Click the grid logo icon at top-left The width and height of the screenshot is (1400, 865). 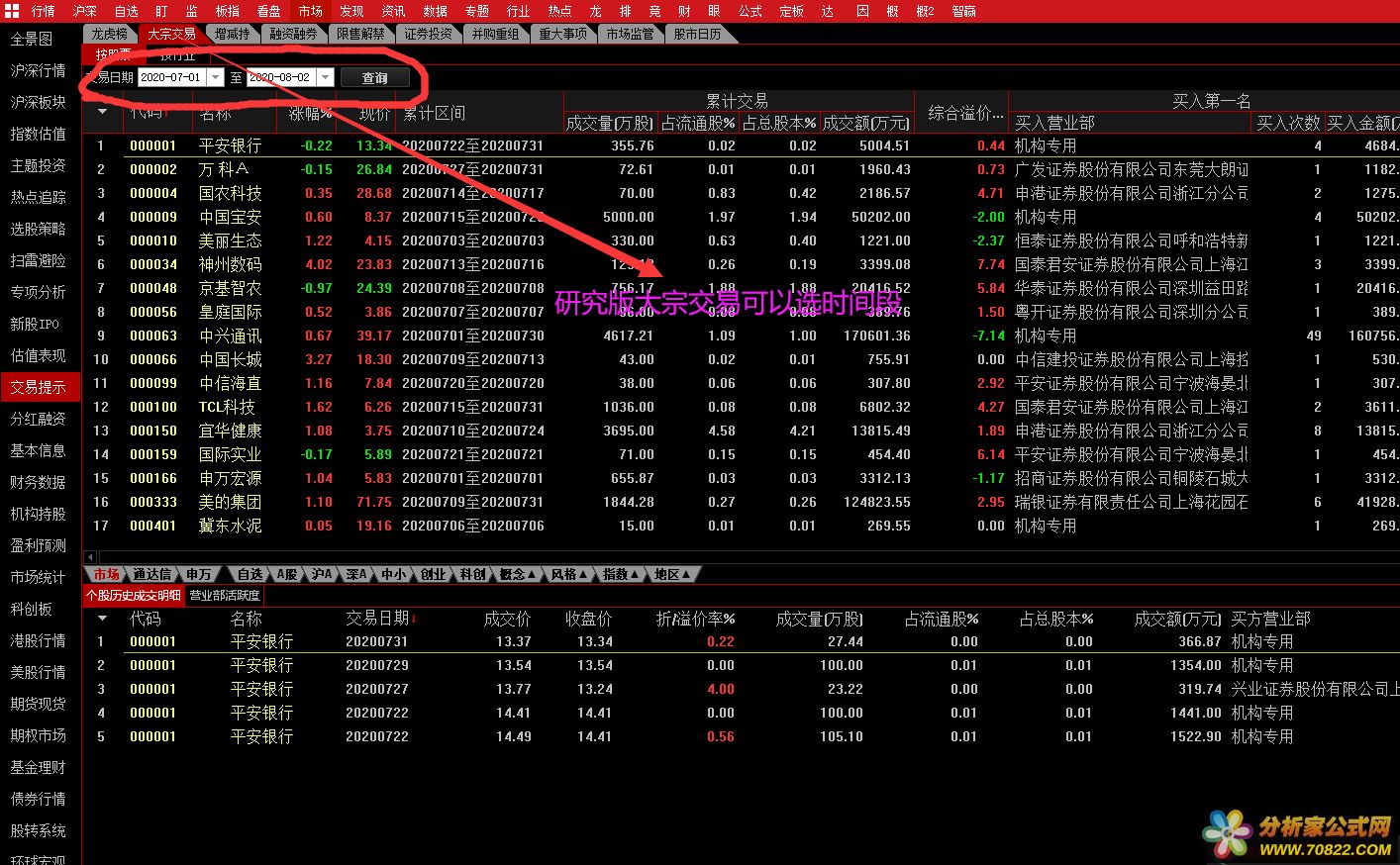pos(12,11)
